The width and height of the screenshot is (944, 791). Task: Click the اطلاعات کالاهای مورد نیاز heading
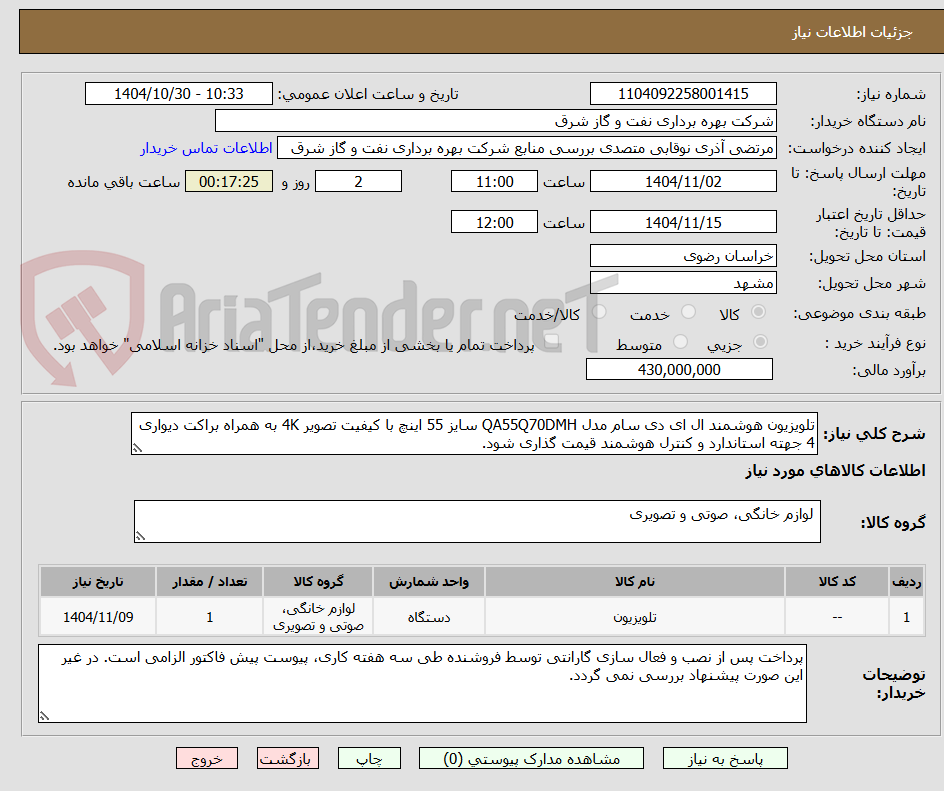[x=835, y=471]
